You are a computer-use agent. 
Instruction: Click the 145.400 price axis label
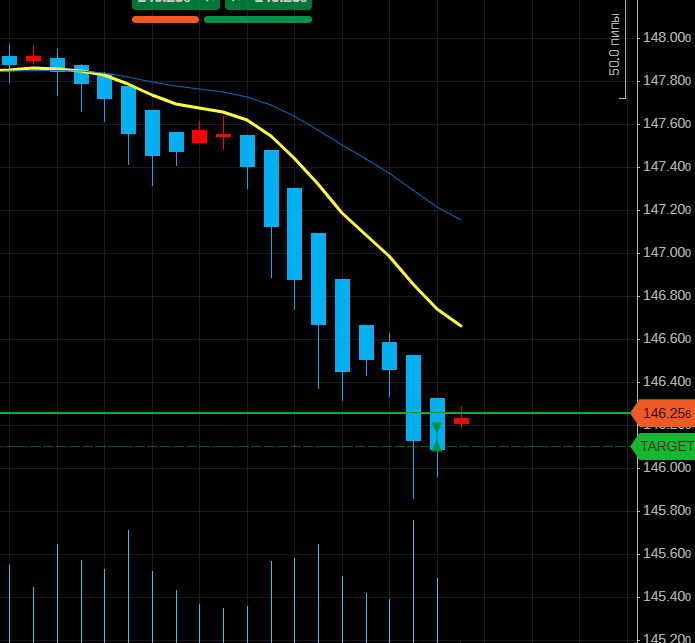coord(667,596)
